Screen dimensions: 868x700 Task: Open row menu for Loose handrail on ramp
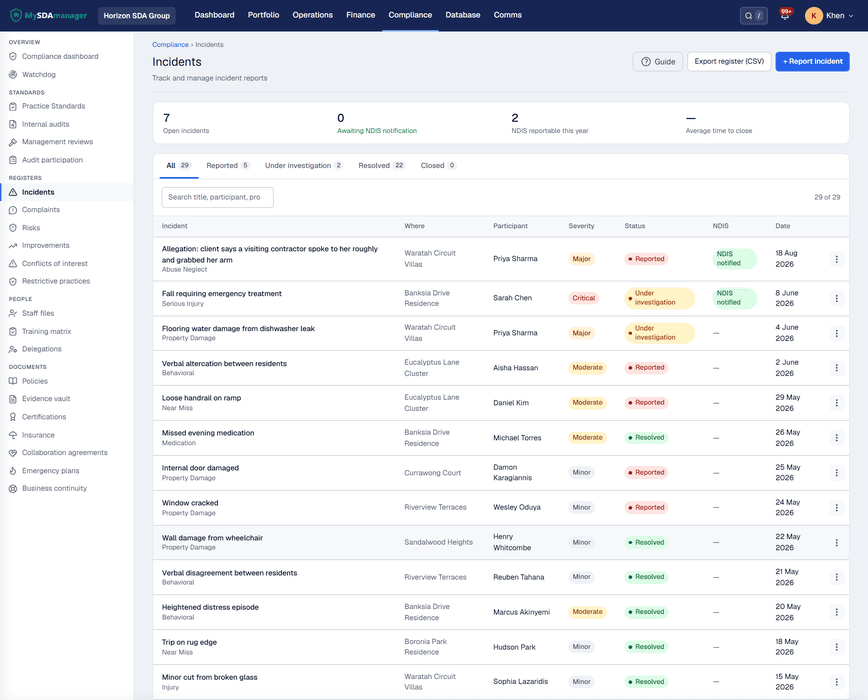[836, 403]
